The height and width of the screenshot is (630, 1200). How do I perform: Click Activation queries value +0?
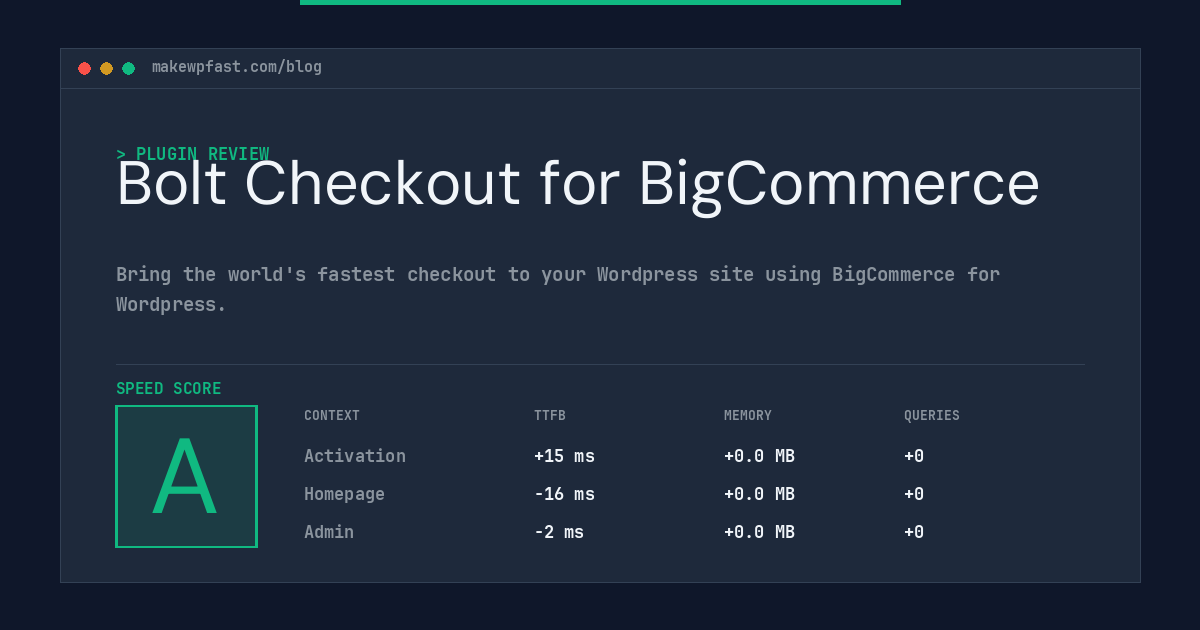click(914, 456)
